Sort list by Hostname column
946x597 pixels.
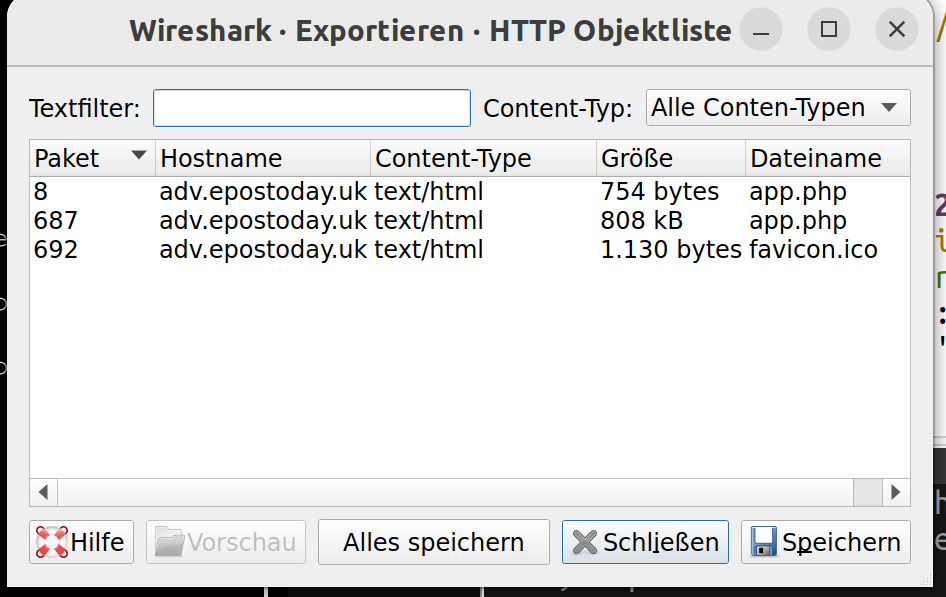(262, 158)
